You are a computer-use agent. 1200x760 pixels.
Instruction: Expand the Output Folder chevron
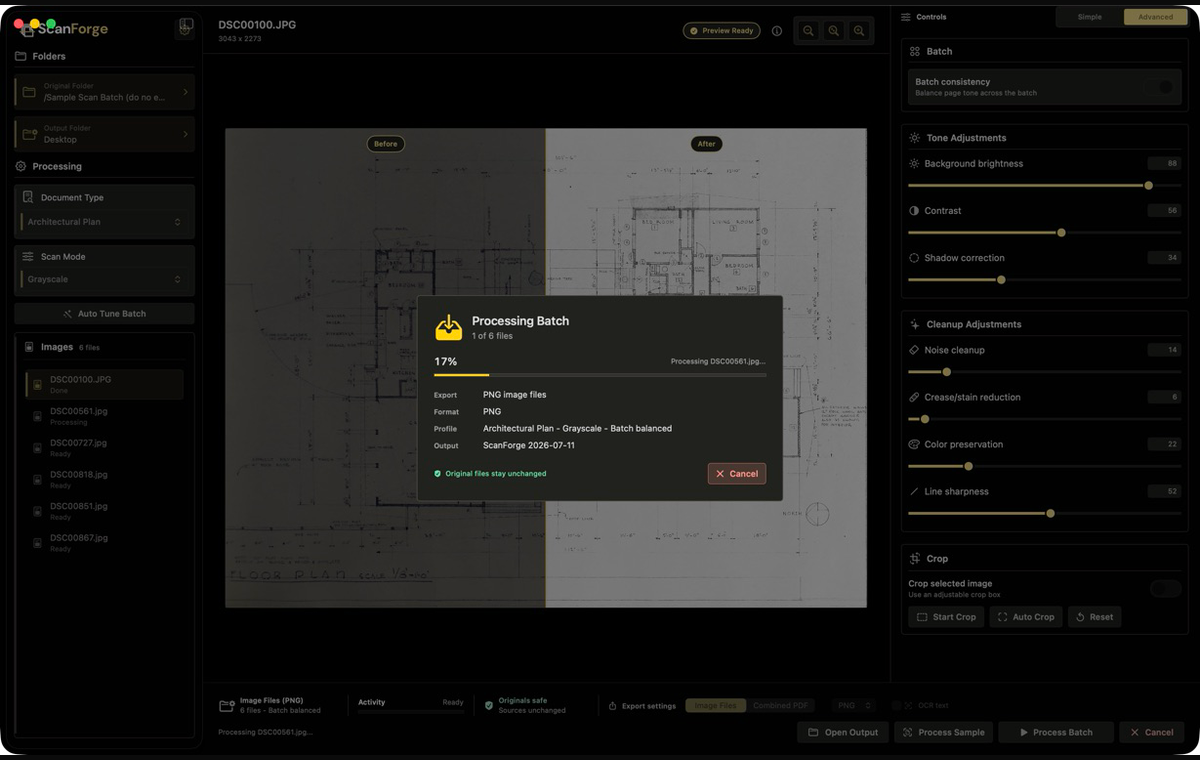click(x=185, y=134)
